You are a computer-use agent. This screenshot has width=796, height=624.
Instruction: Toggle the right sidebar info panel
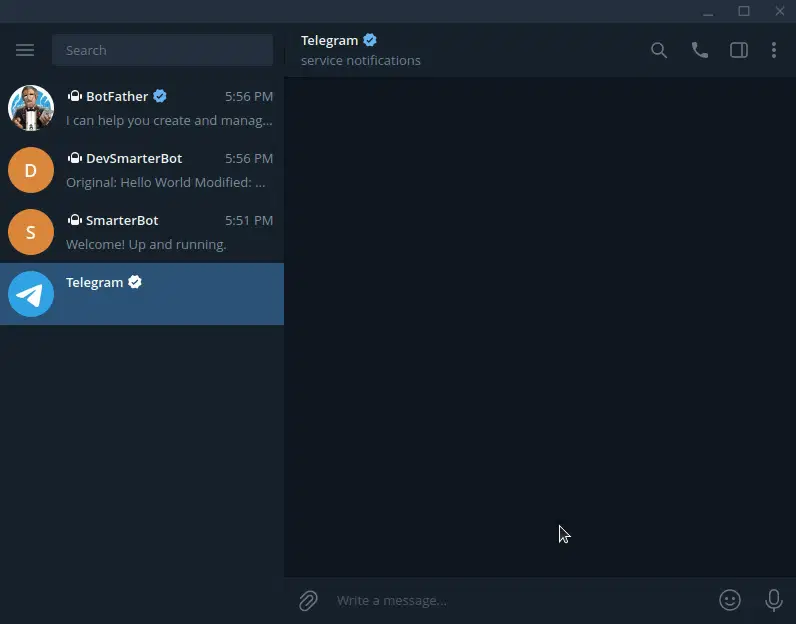[739, 50]
